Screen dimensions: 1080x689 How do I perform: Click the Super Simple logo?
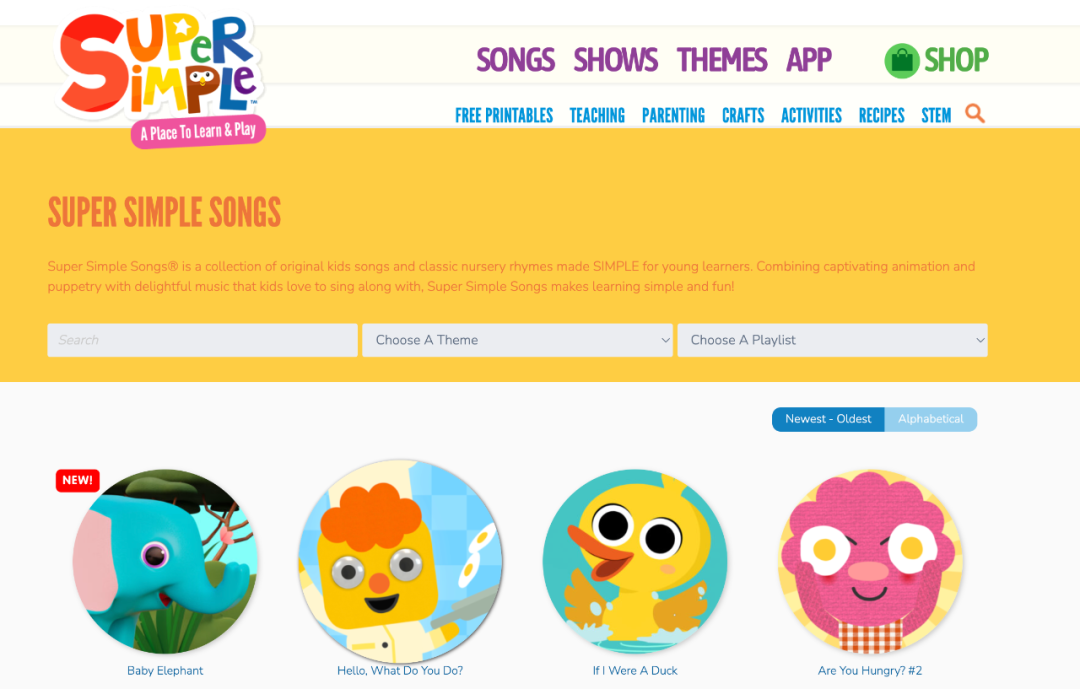tap(160, 77)
